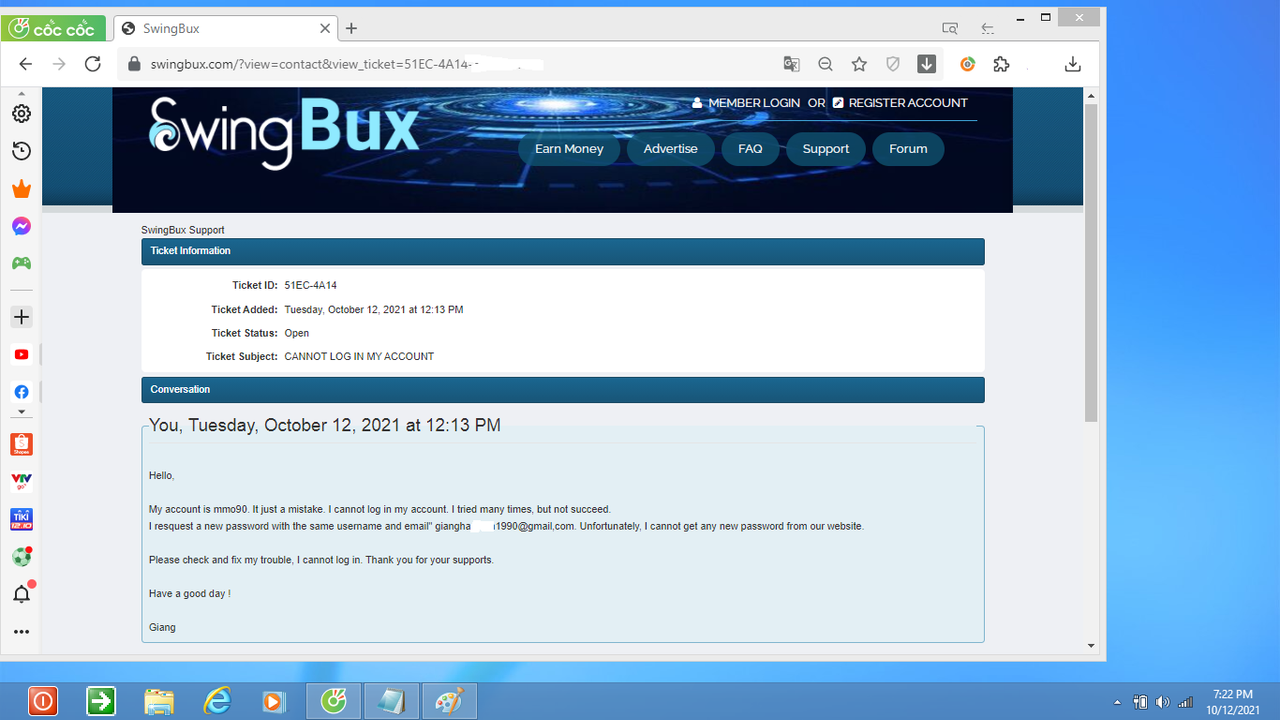Open Tiki shortcut in the sidebar
The image size is (1280, 720).
pyautogui.click(x=21, y=519)
